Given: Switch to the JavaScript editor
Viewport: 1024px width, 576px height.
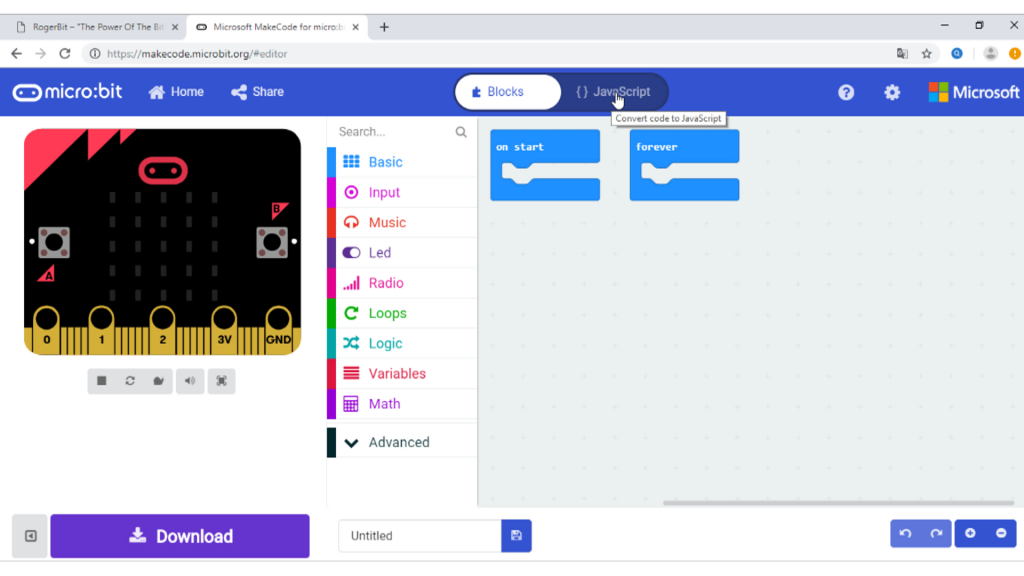Looking at the screenshot, I should [612, 92].
